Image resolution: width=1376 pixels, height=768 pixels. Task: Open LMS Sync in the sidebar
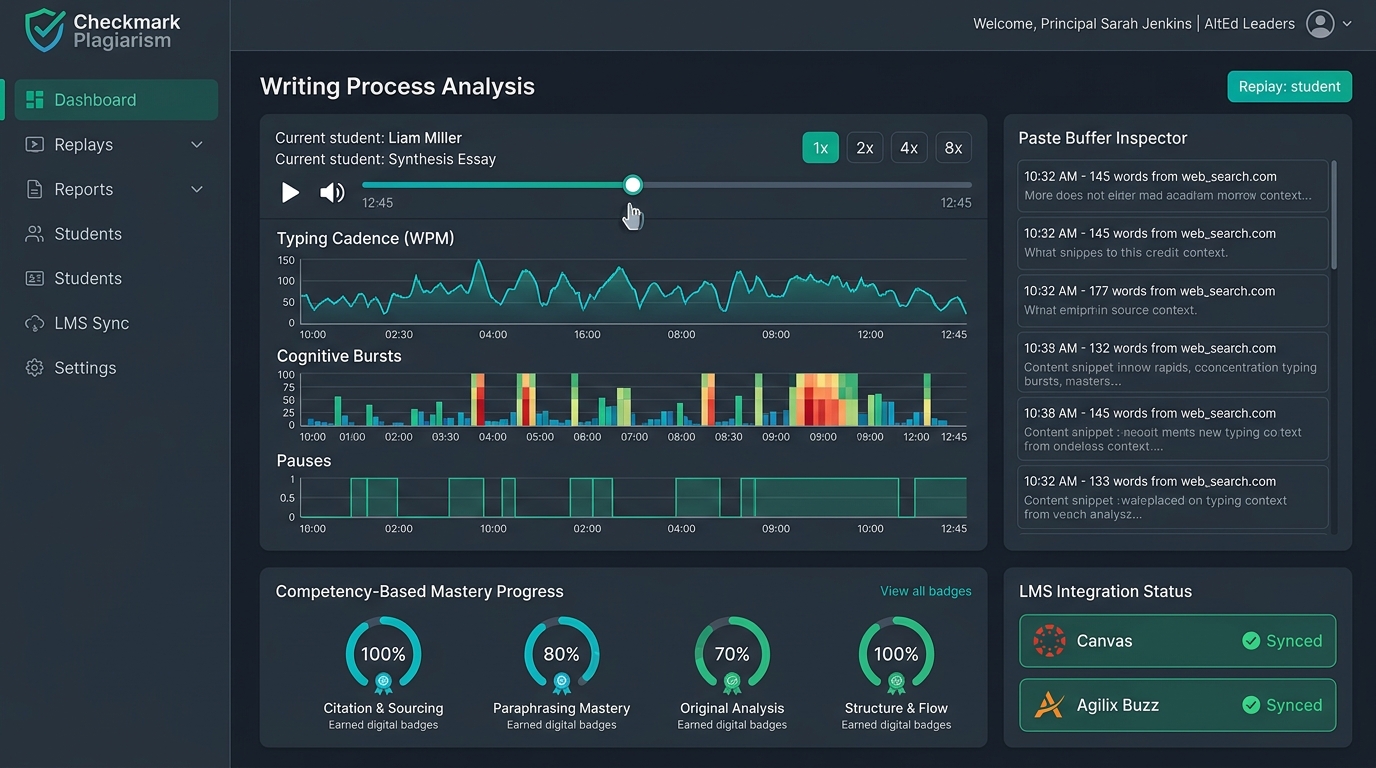coord(116,323)
